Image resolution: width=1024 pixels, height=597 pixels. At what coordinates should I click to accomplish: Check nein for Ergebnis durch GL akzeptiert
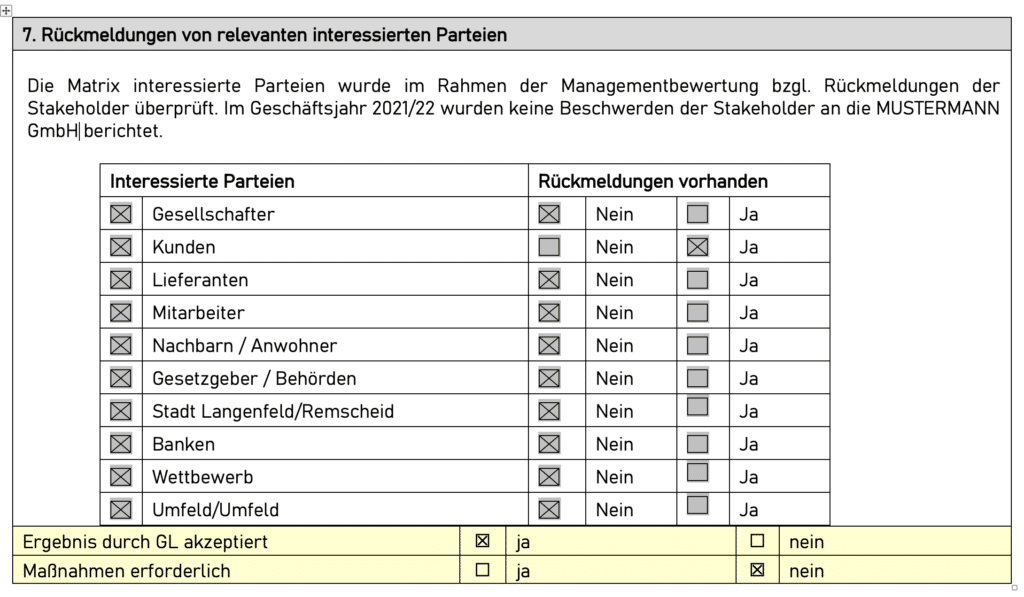757,541
